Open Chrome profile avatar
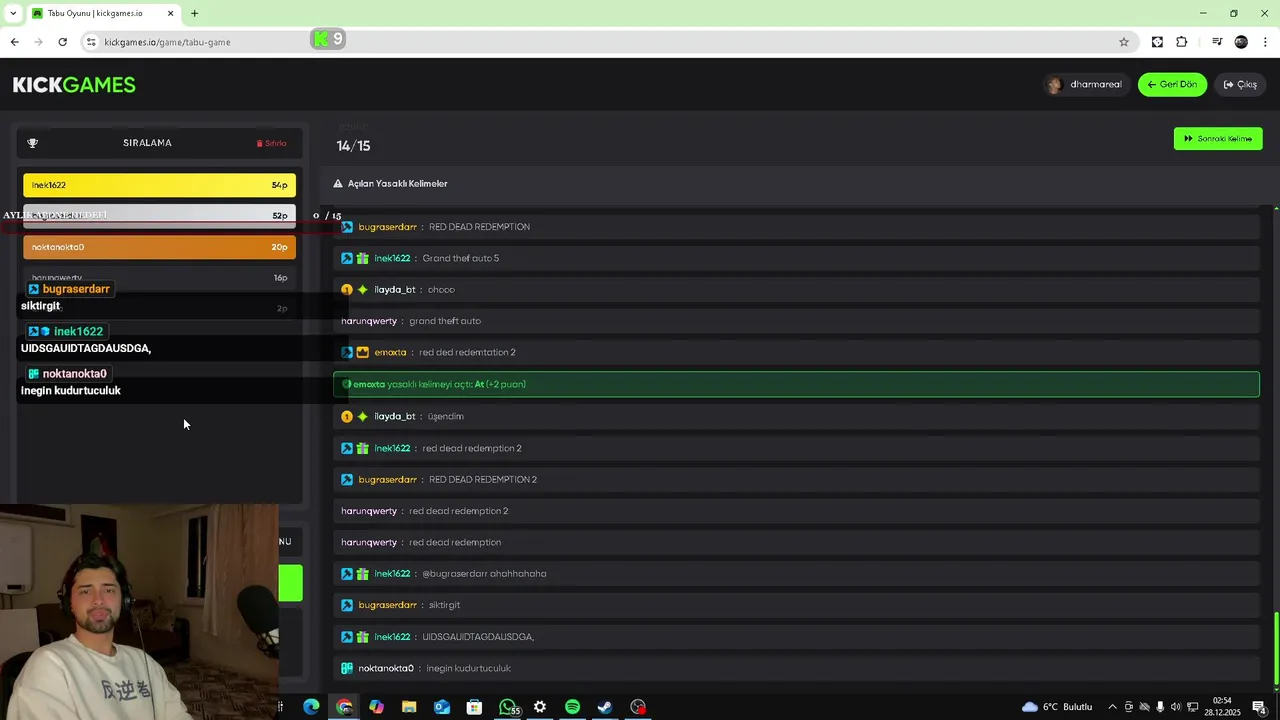 (x=1241, y=42)
